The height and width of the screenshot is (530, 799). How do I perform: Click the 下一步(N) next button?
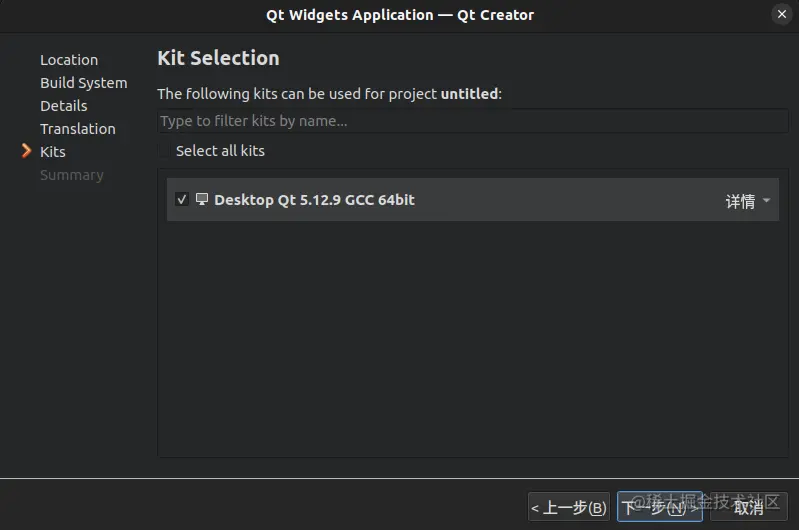coord(660,507)
